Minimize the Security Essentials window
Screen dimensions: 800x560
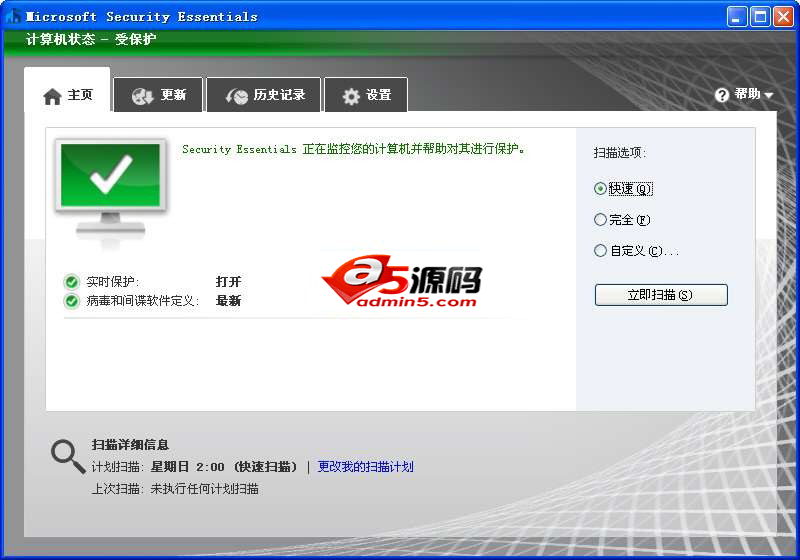click(737, 17)
